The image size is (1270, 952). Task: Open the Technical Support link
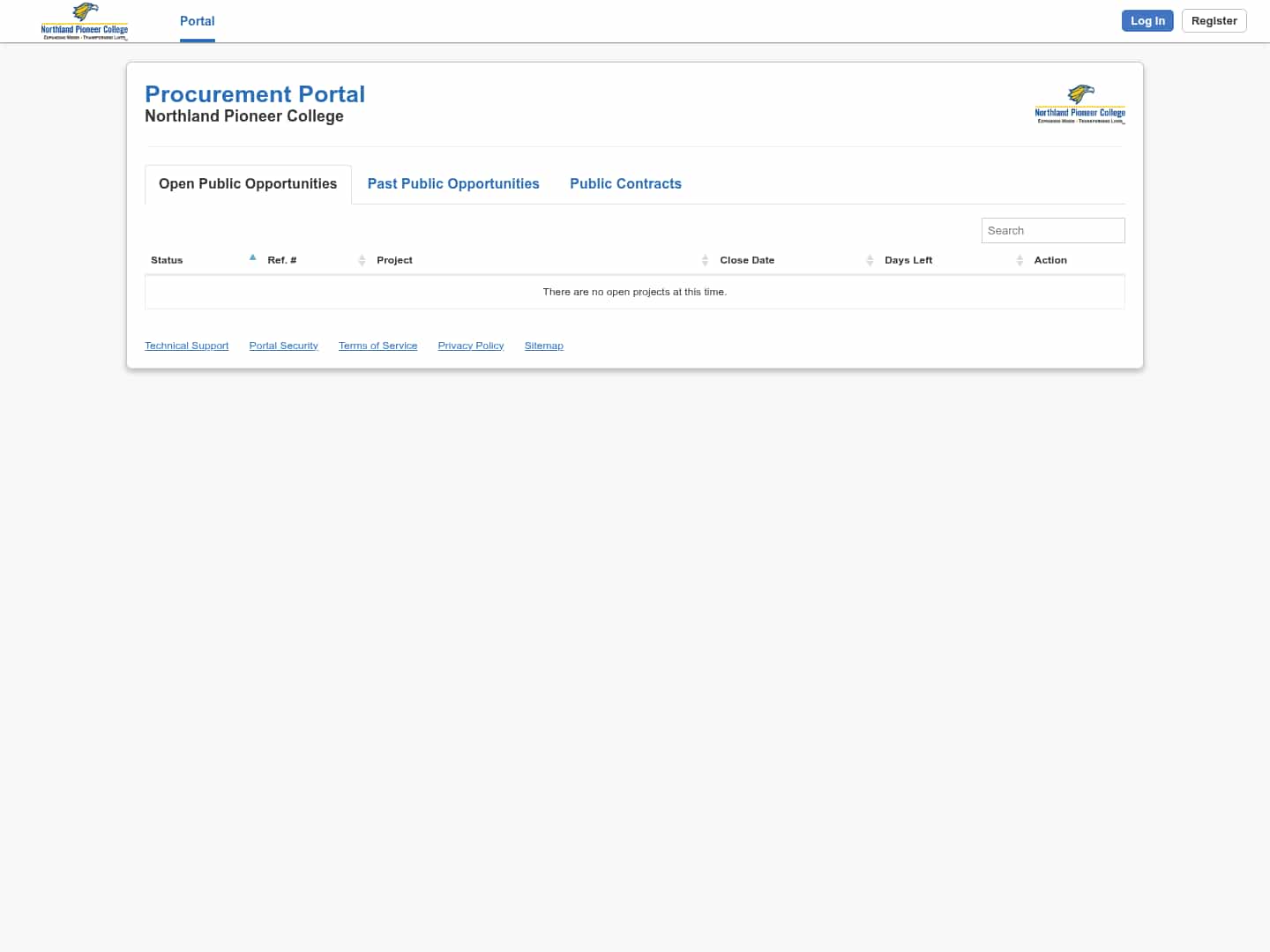[x=186, y=346]
